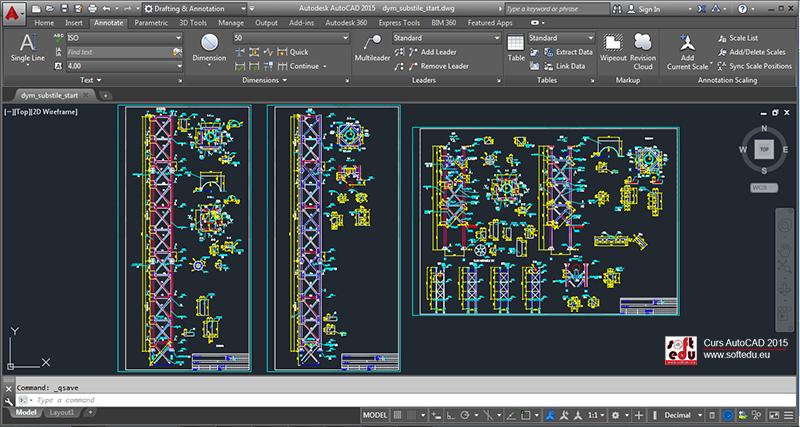Click the Autodesk Exchange X icon
Image resolution: width=800 pixels, height=427 pixels.
click(x=703, y=9)
